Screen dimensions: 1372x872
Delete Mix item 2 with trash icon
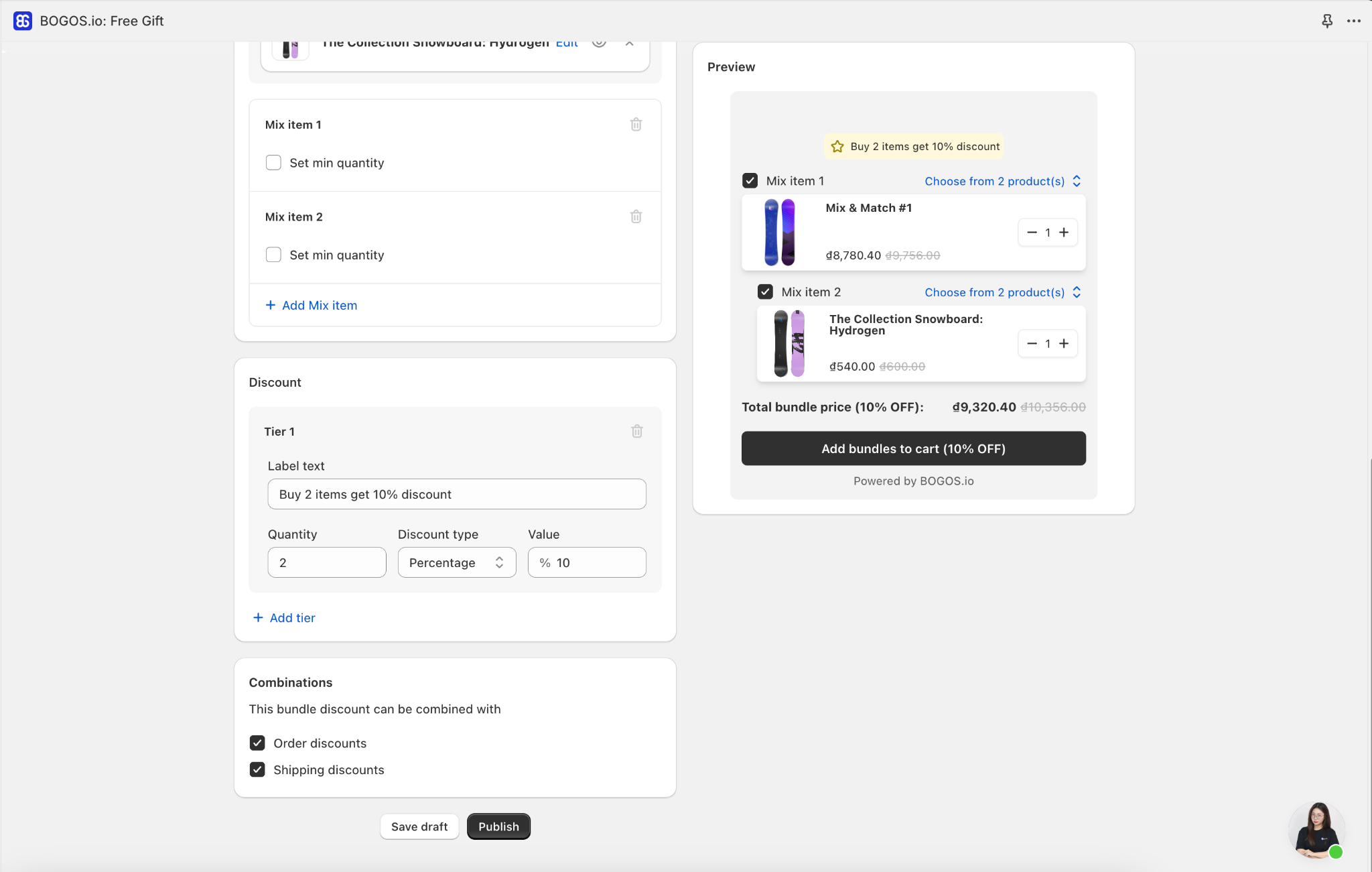pos(636,216)
